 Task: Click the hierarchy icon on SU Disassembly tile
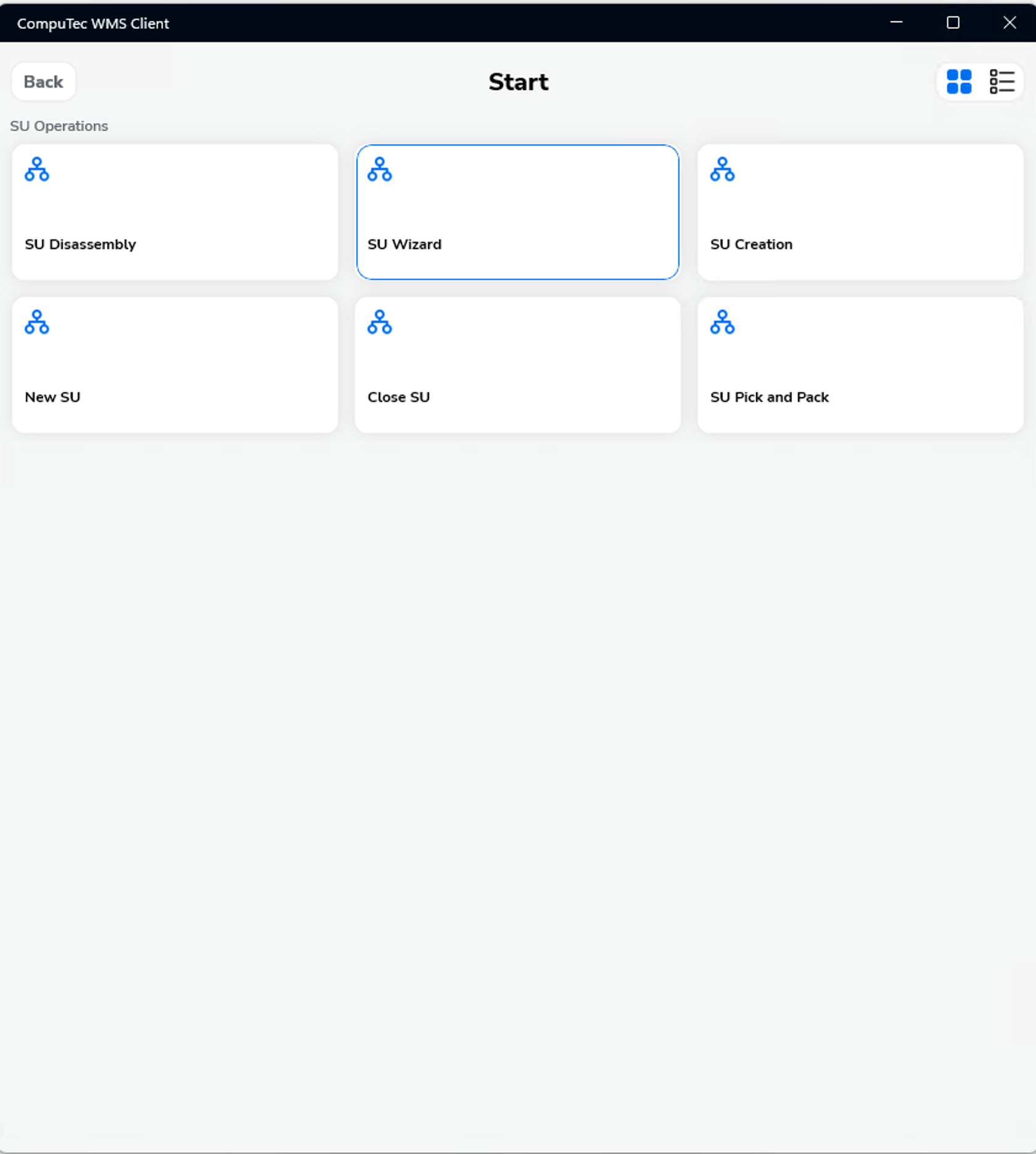point(37,170)
